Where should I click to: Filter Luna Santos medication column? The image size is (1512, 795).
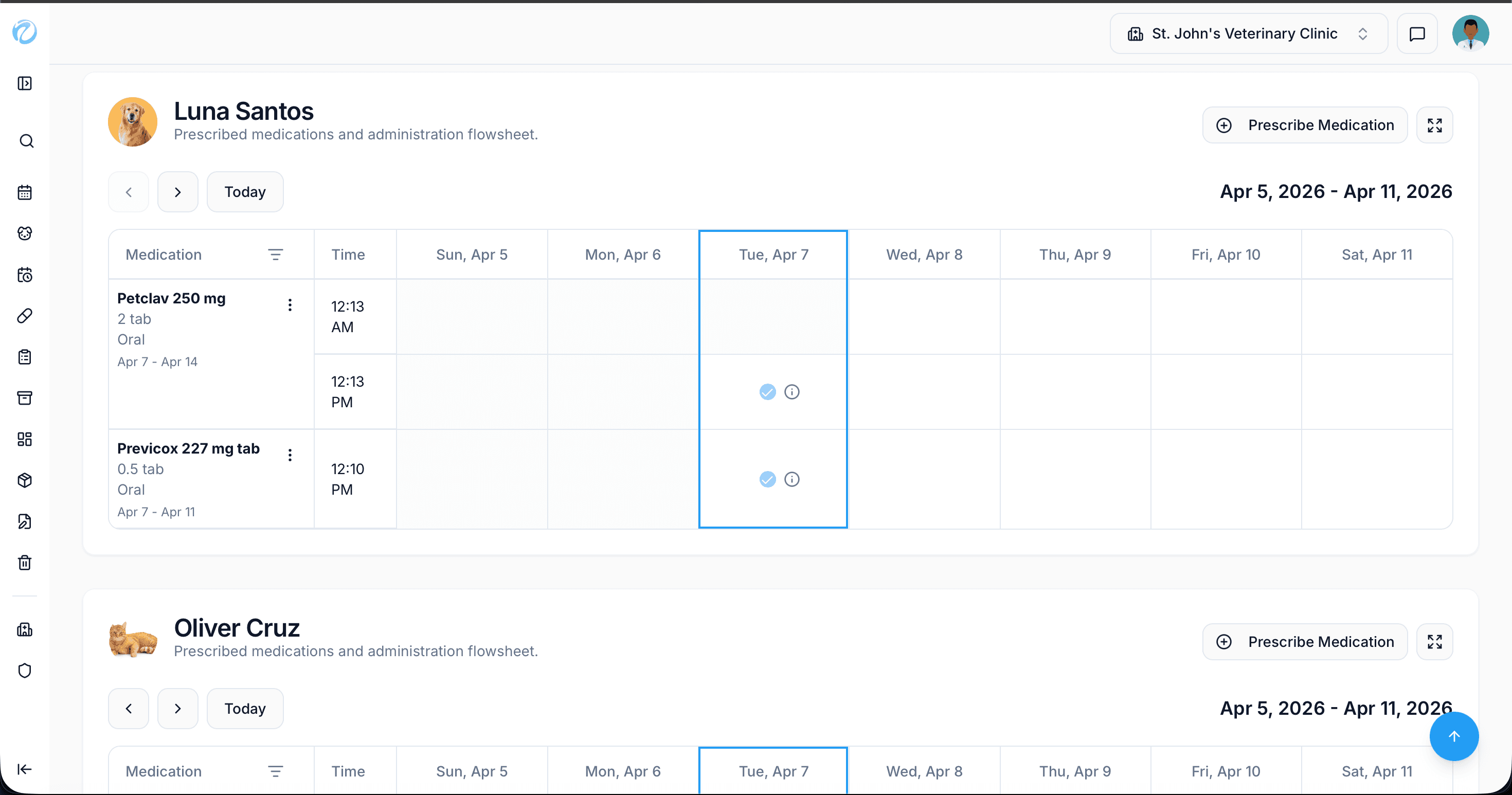tap(275, 255)
